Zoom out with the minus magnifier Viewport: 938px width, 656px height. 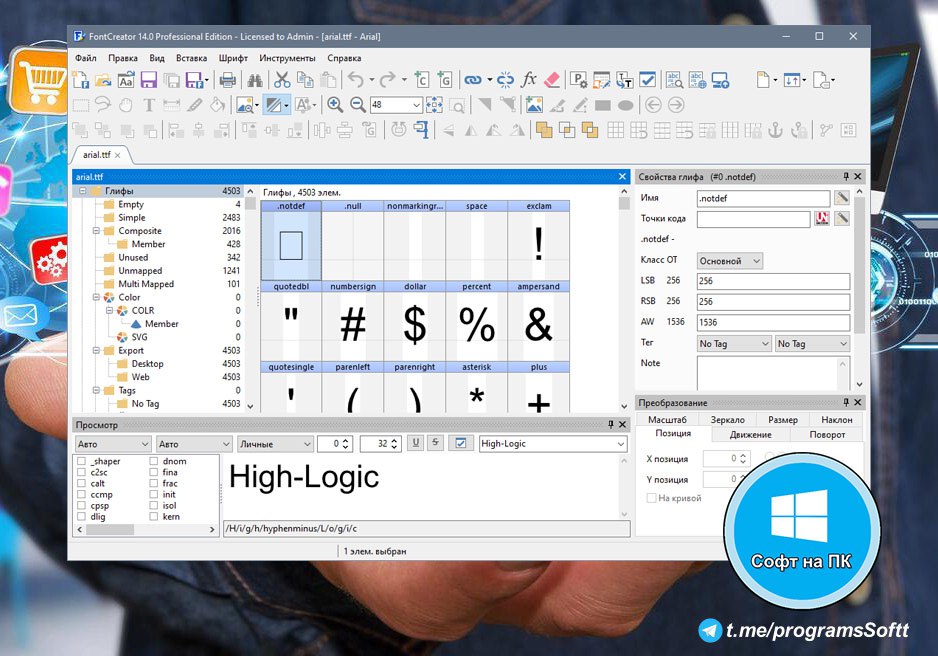358,105
